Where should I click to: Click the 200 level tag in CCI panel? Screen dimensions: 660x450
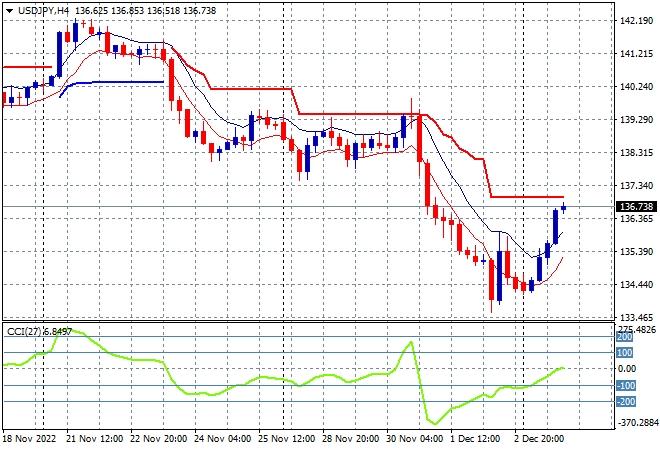coord(624,337)
